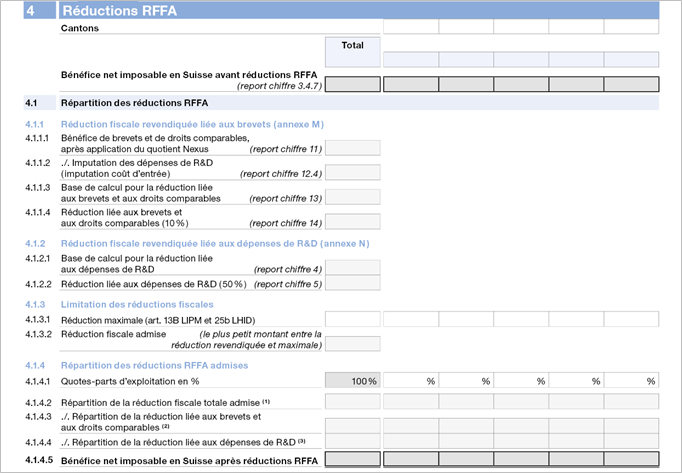Click Total field for 4.1.4.2 réduction fiscale totale admise
The width and height of the screenshot is (682, 473).
coord(353,401)
